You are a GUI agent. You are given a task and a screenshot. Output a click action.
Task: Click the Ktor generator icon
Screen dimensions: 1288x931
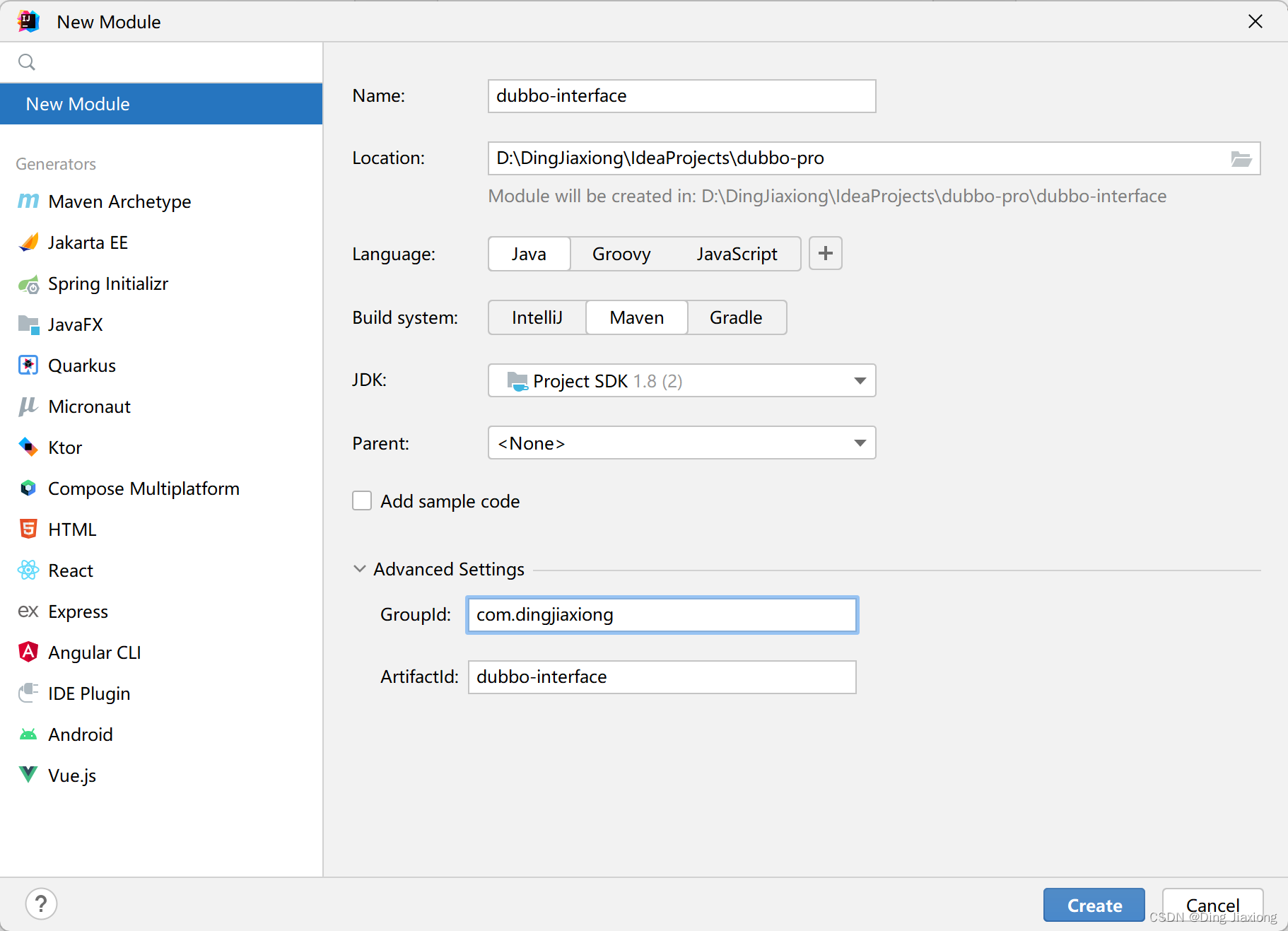[x=28, y=447]
